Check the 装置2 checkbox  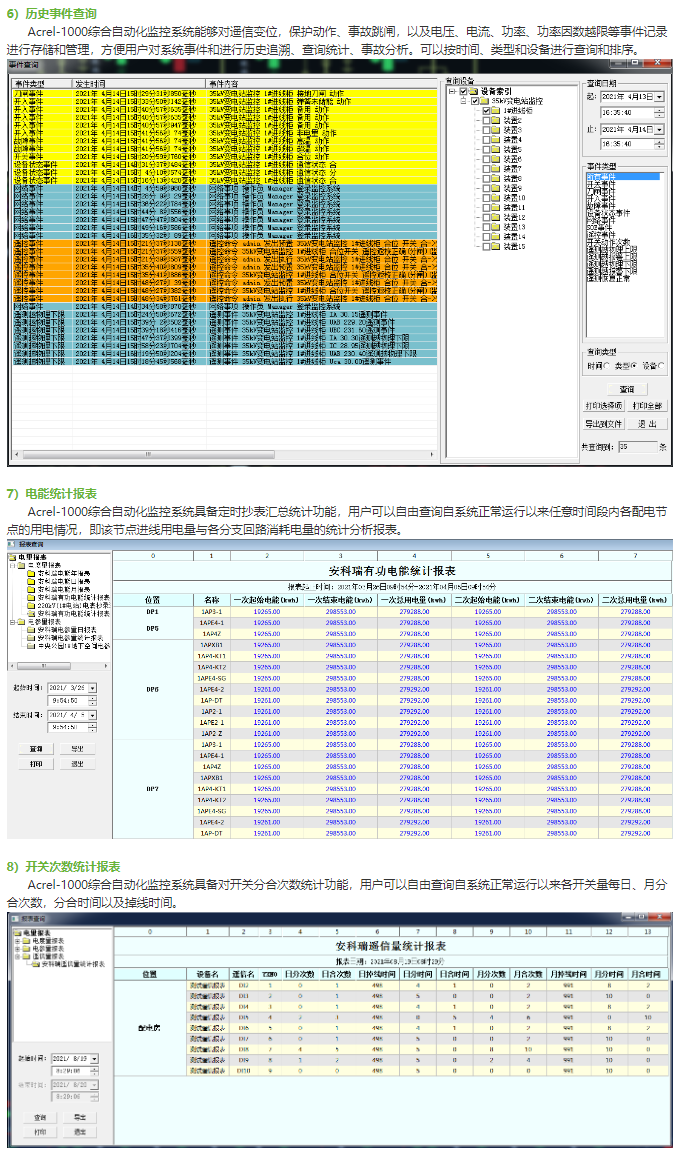(x=486, y=120)
